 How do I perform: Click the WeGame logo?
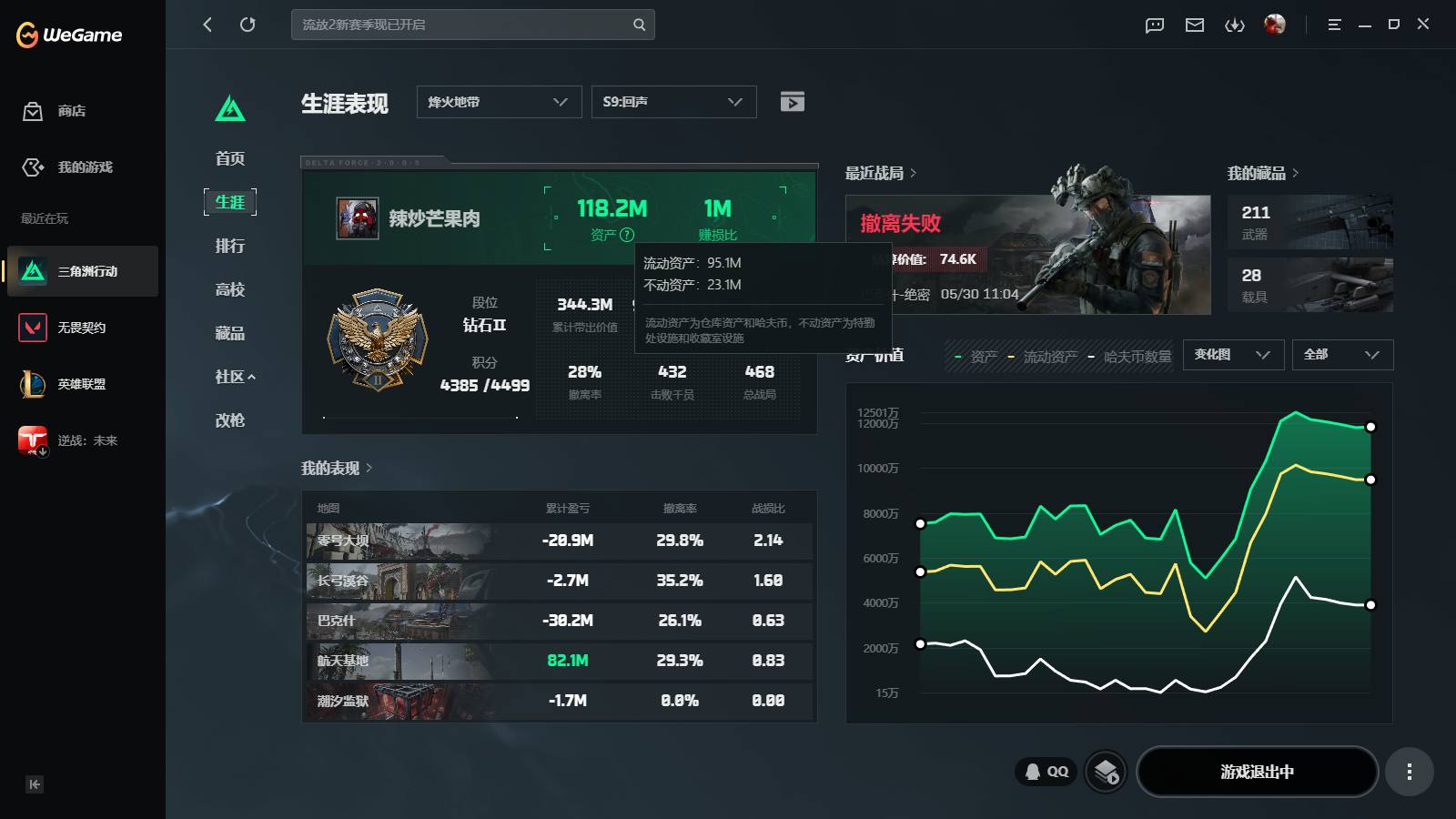(x=69, y=35)
